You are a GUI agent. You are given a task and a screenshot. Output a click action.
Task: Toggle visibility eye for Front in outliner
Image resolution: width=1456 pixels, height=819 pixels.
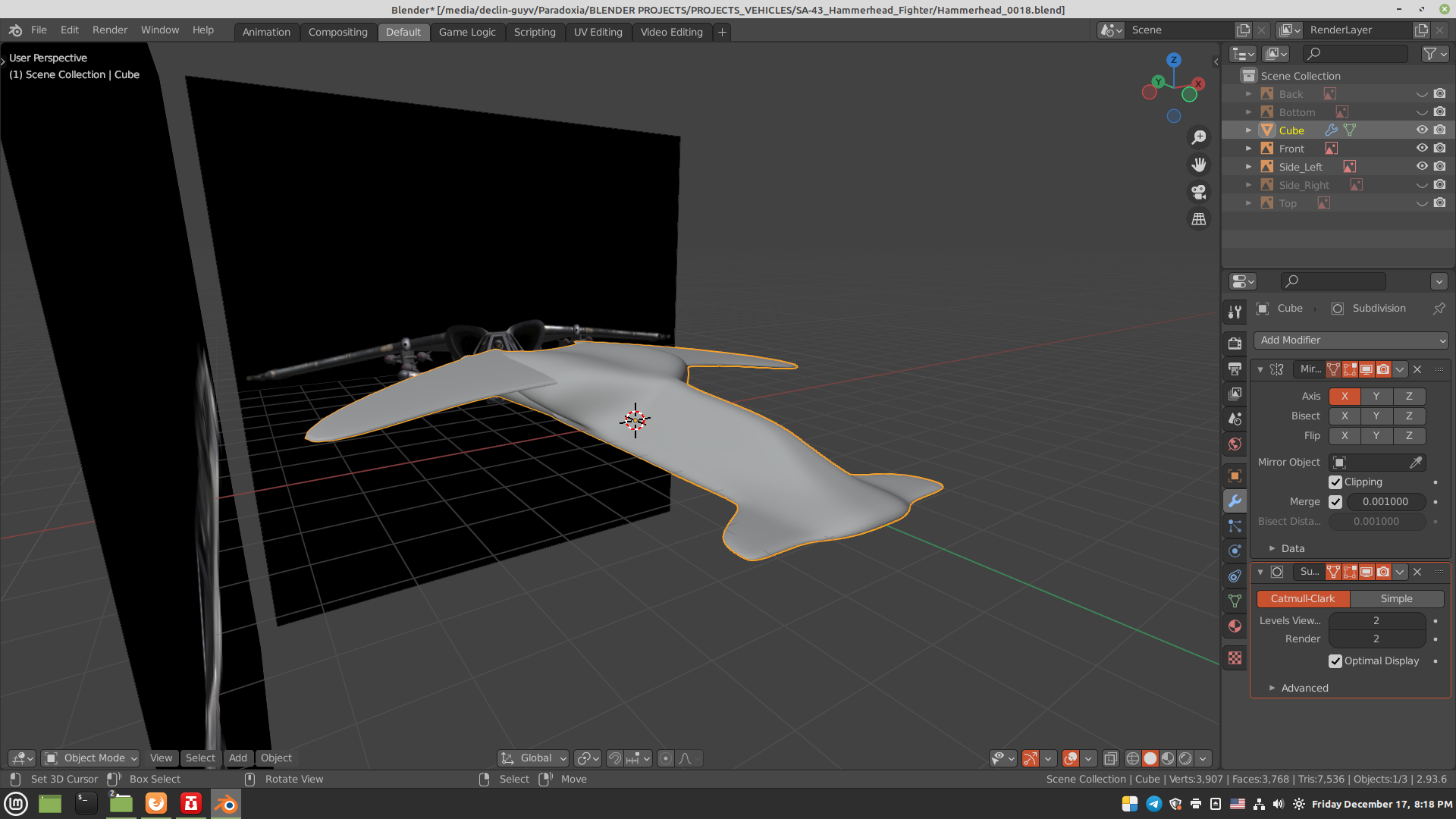(1422, 149)
